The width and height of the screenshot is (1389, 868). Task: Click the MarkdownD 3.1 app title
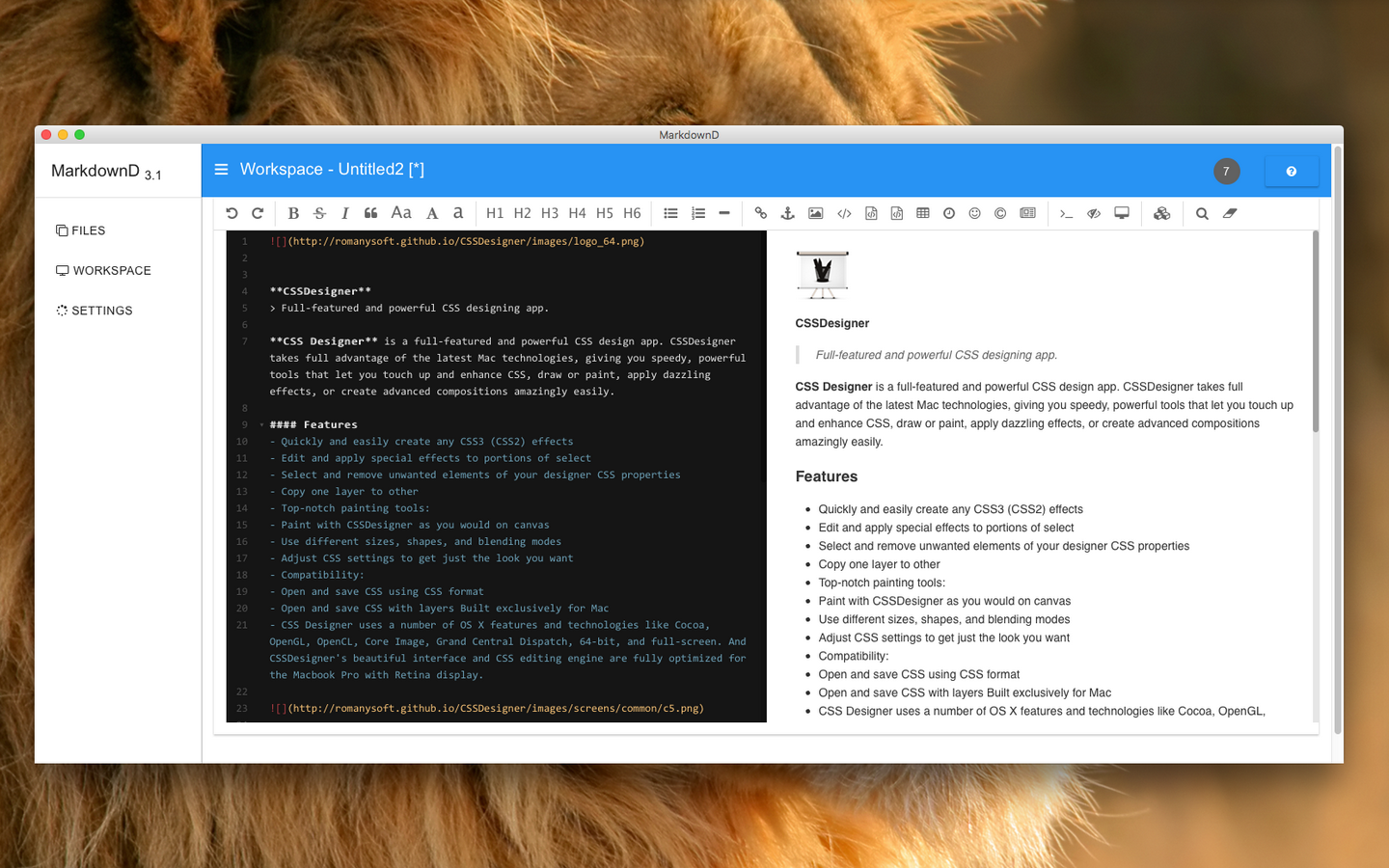[x=106, y=172]
